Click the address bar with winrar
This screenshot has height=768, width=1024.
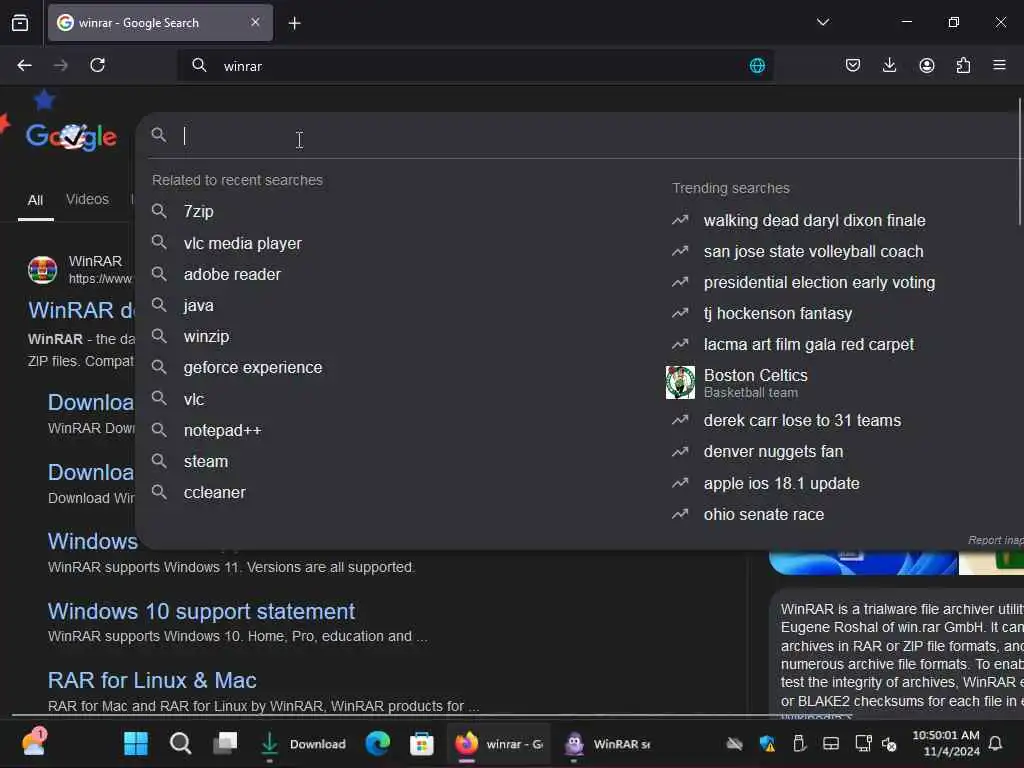(475, 65)
